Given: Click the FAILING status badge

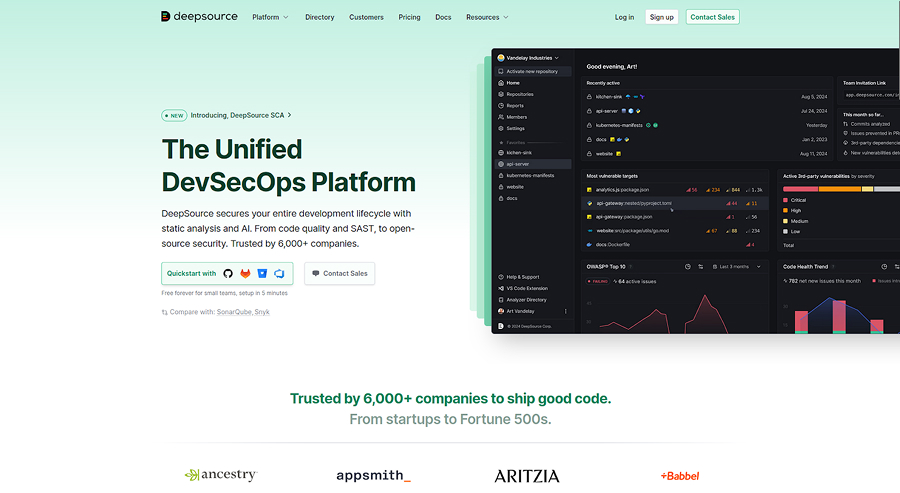Looking at the screenshot, I should click(x=598, y=281).
